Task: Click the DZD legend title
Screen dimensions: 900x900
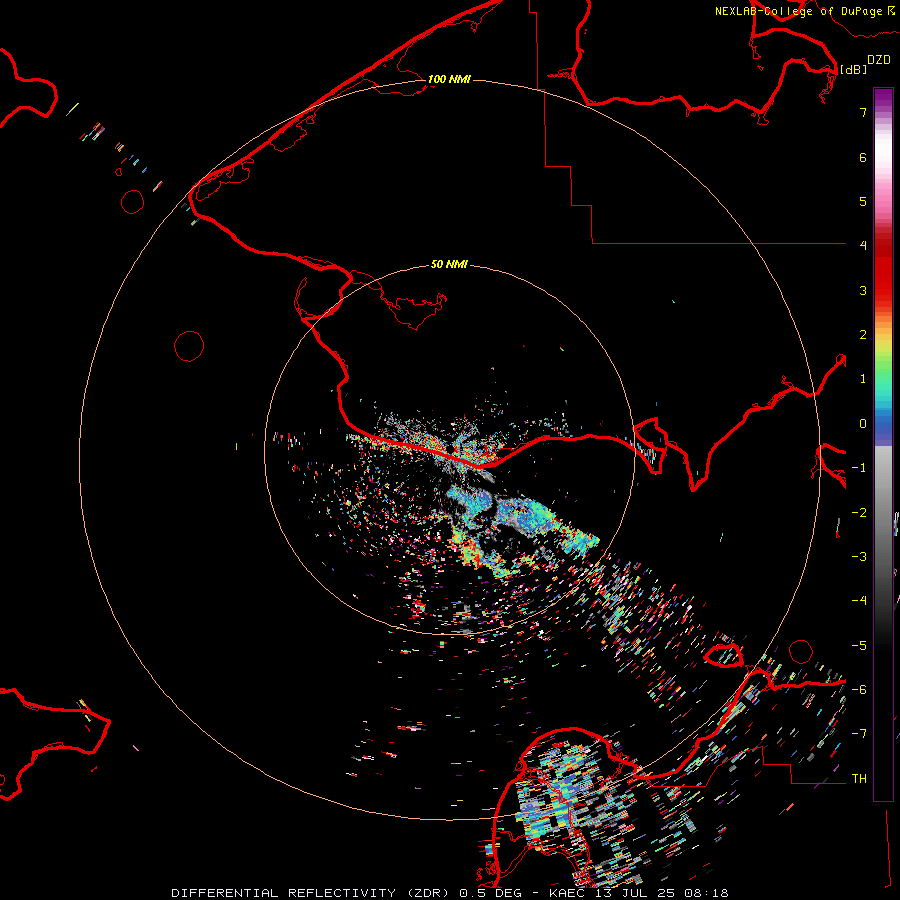Action: click(x=879, y=60)
